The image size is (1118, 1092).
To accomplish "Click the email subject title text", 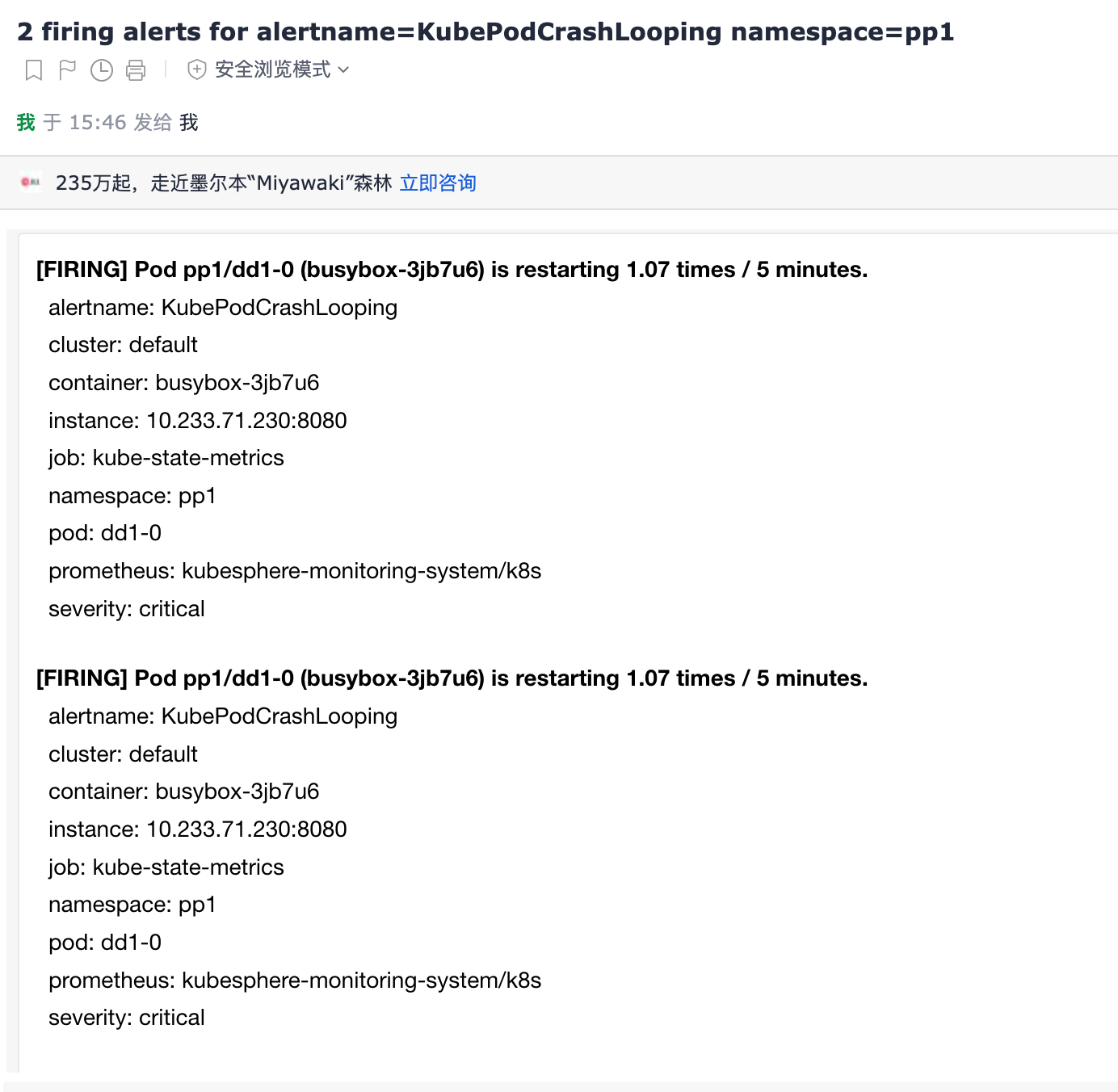I will coord(485,31).
